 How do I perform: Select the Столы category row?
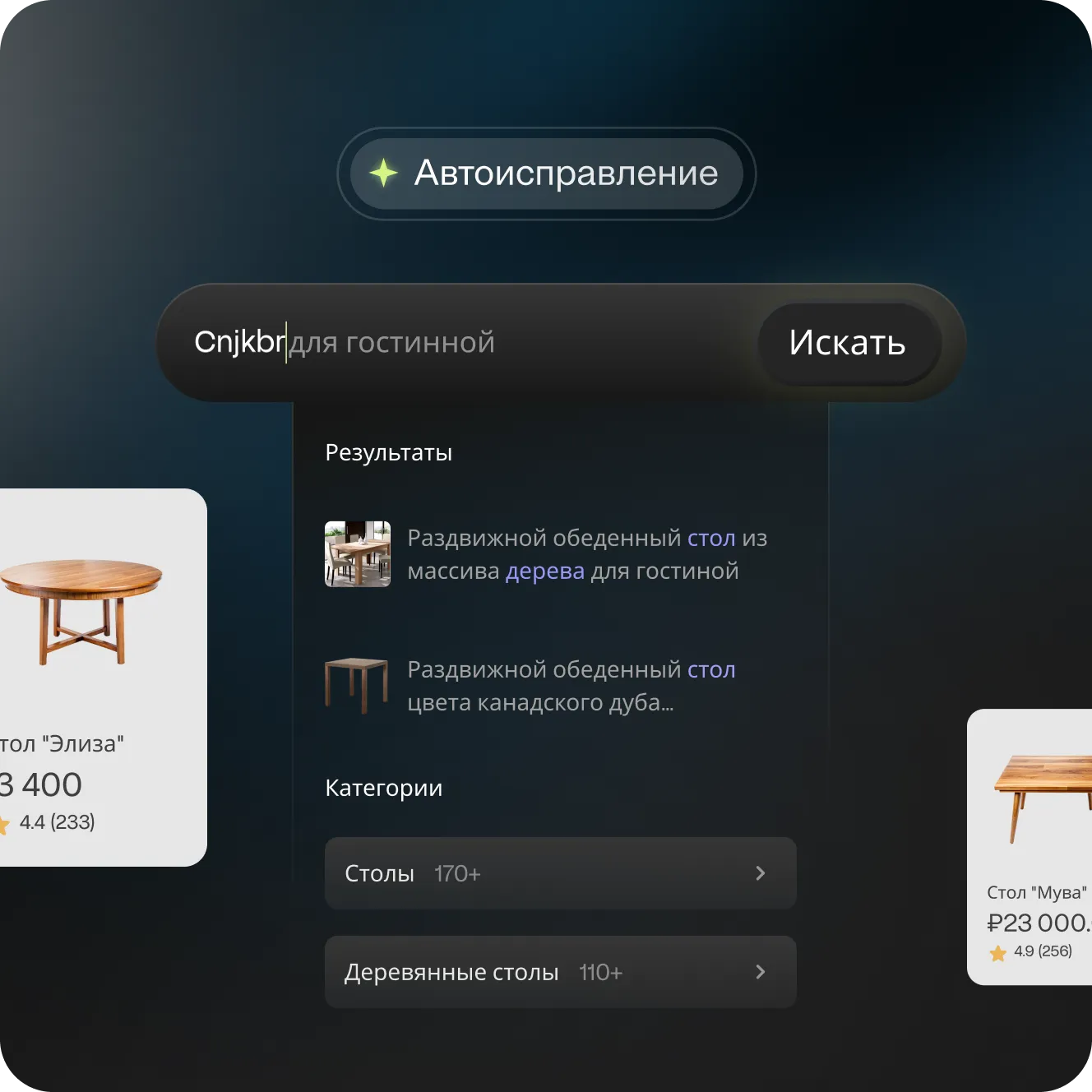click(x=561, y=873)
